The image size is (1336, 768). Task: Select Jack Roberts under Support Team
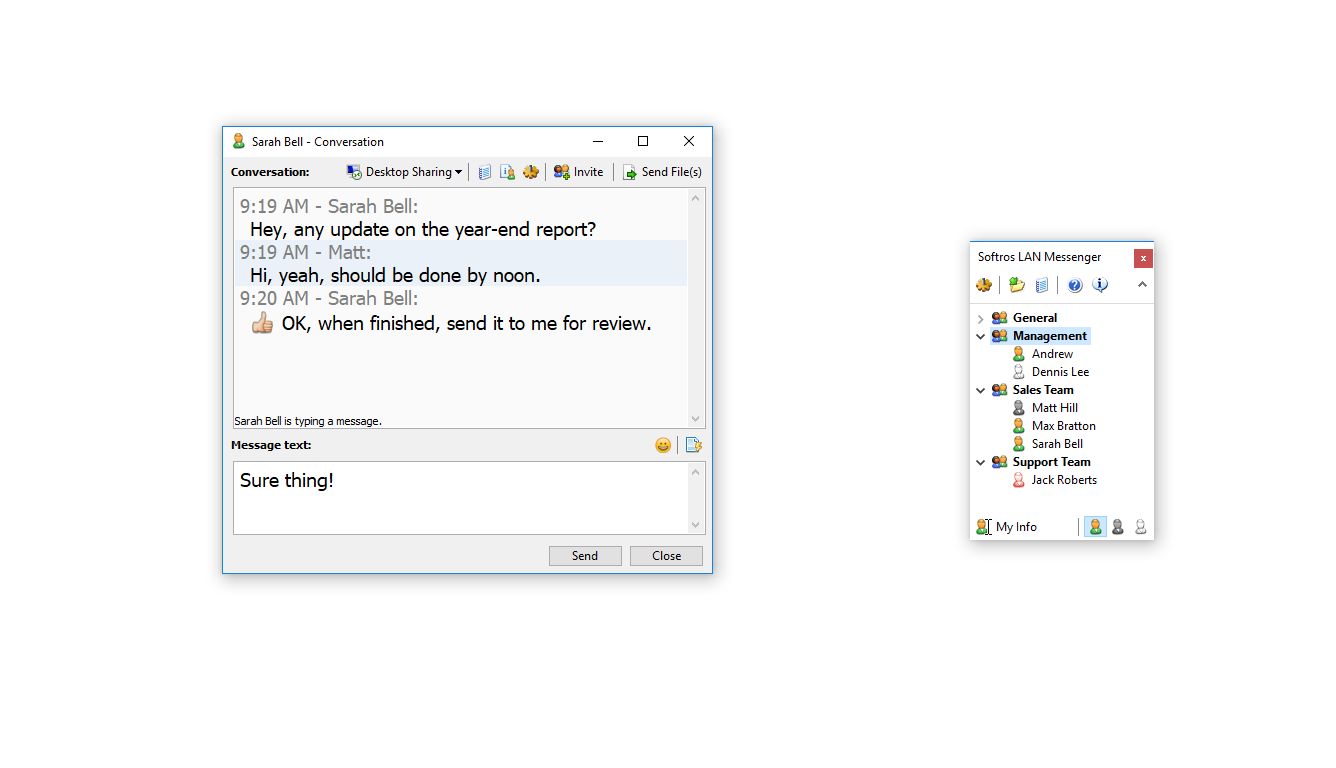click(1064, 480)
